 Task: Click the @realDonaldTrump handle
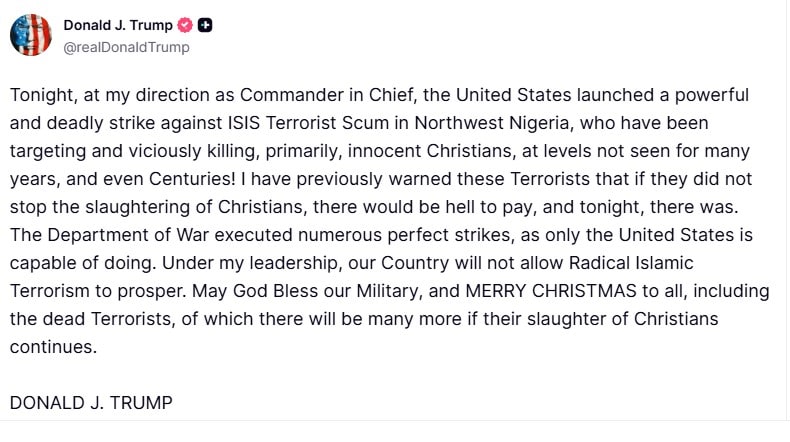(x=126, y=47)
